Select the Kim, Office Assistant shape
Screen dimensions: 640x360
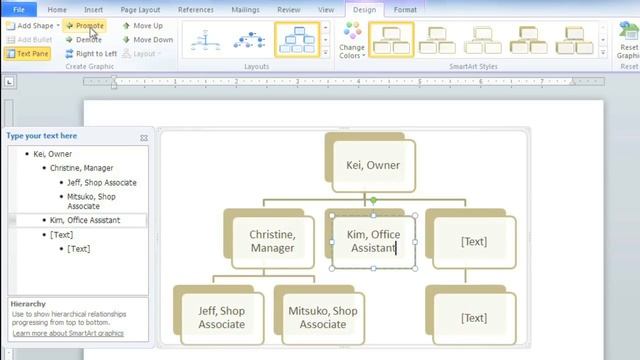373,241
